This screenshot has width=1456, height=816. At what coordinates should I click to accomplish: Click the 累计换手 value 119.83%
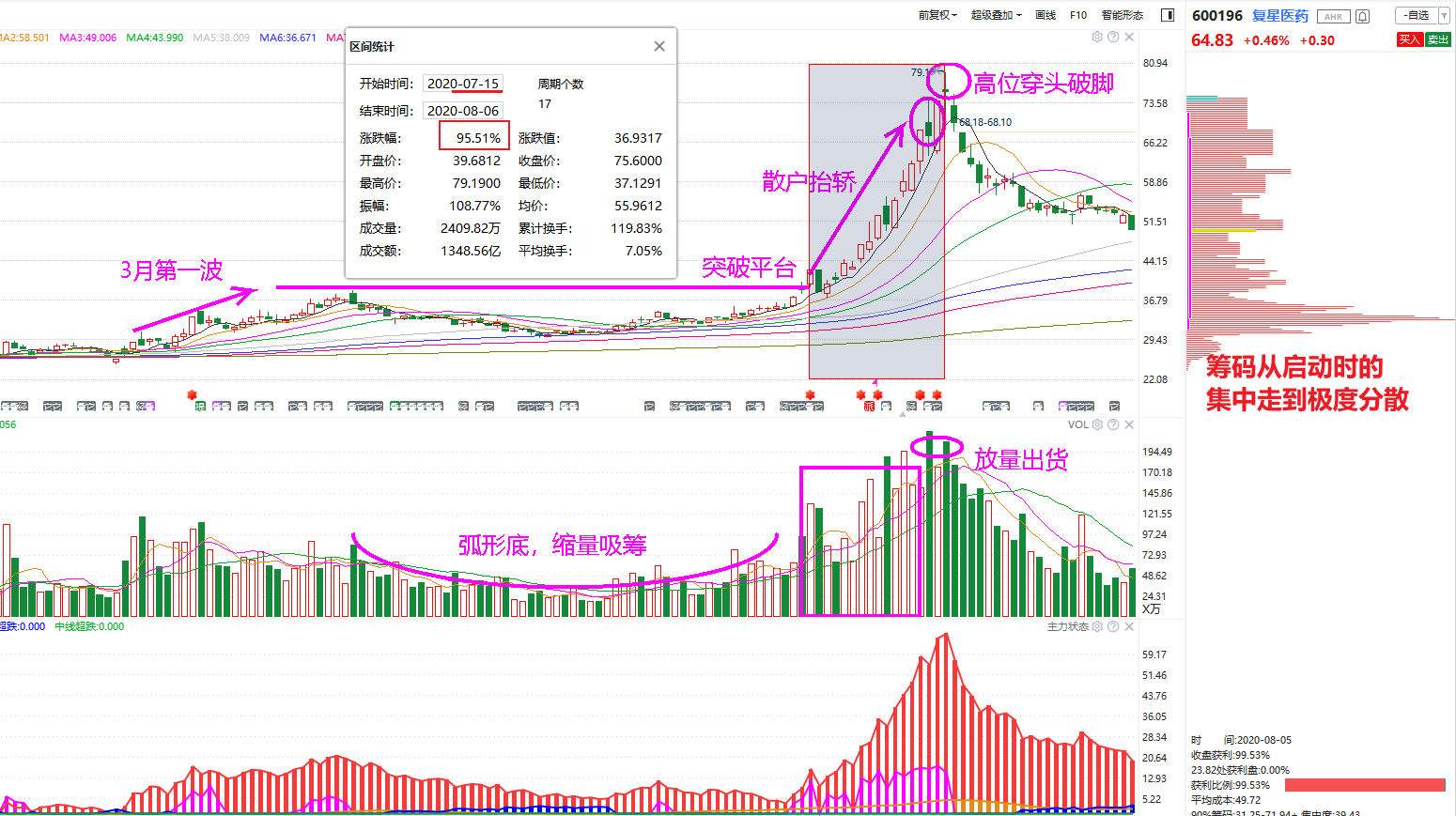pyautogui.click(x=636, y=228)
